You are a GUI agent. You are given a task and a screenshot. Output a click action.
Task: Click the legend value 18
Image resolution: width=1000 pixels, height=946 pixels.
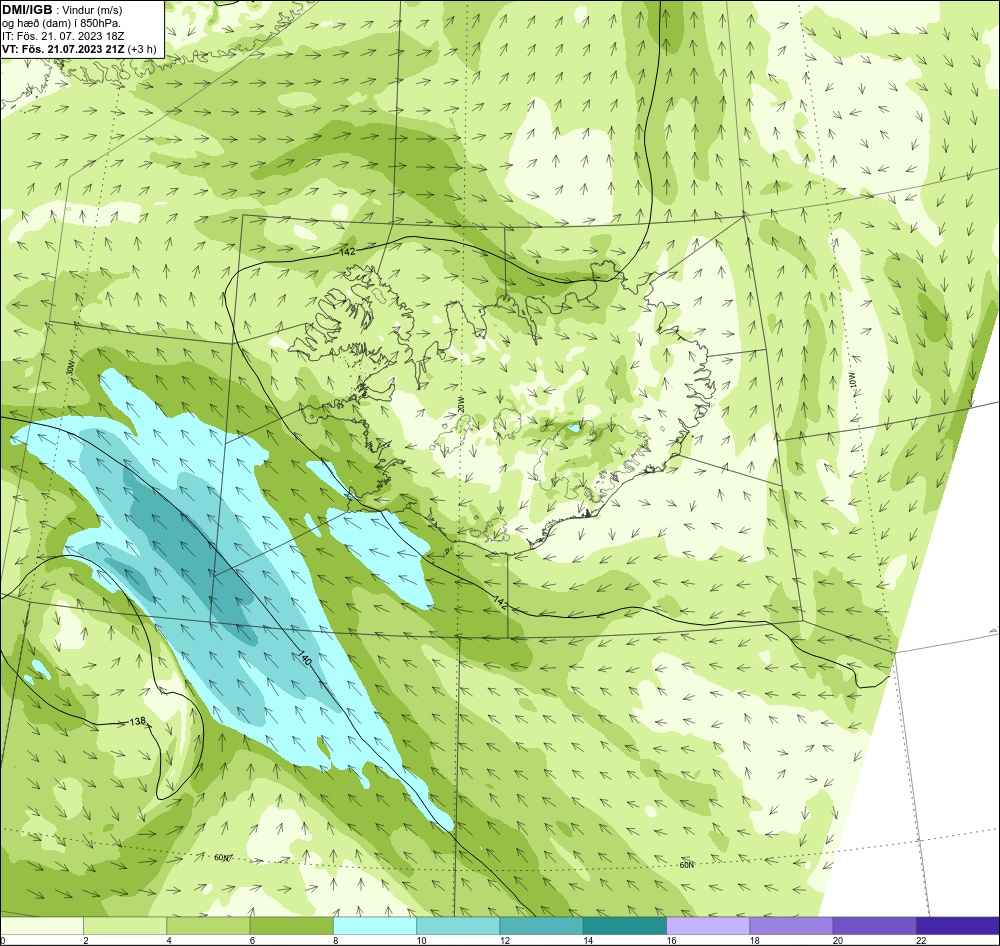coord(754,940)
